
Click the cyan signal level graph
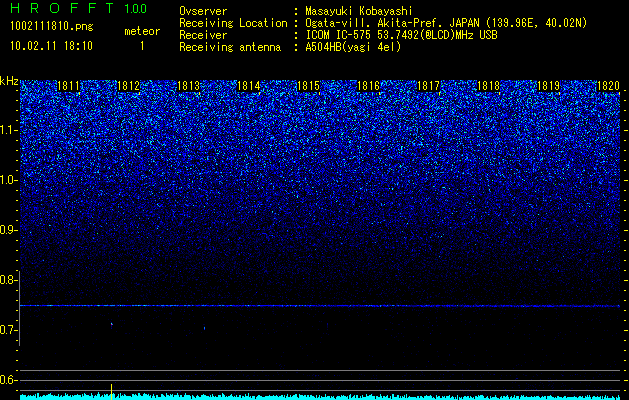coord(320,396)
